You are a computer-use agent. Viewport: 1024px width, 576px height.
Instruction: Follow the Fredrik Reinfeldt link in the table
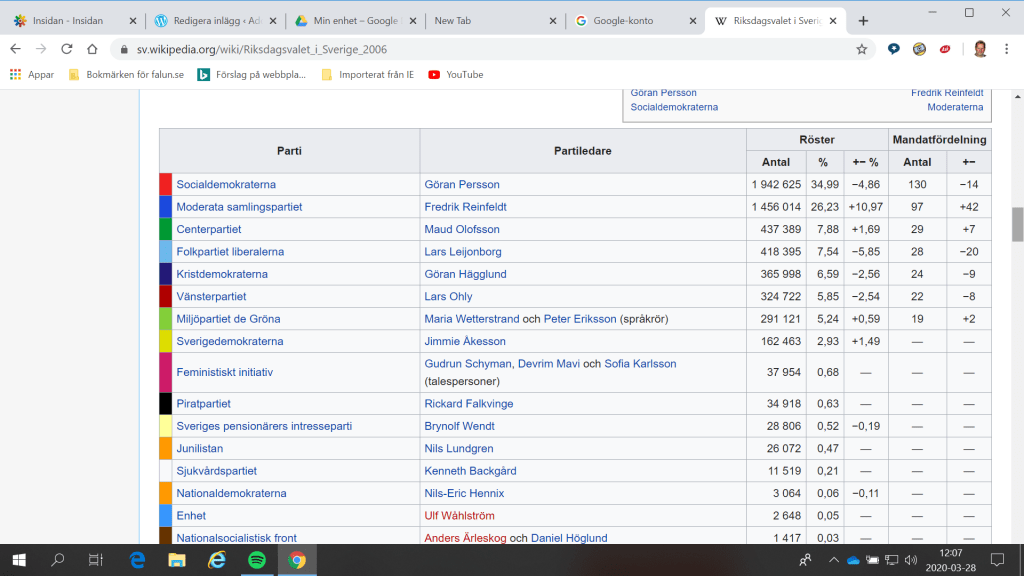(x=463, y=207)
